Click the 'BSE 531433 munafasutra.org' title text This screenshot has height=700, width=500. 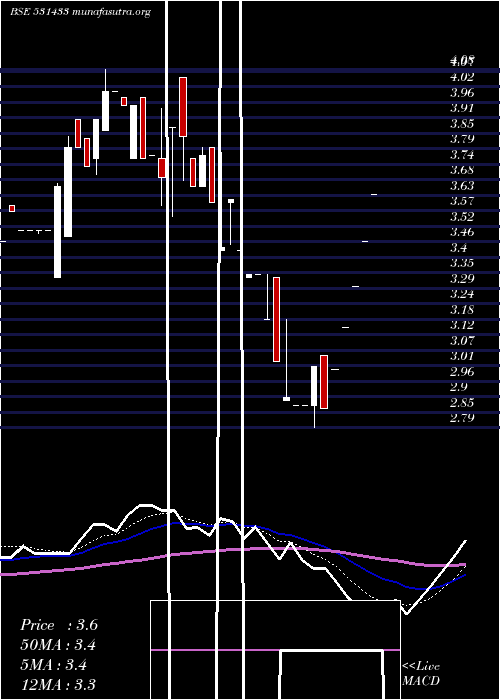[x=80, y=12]
